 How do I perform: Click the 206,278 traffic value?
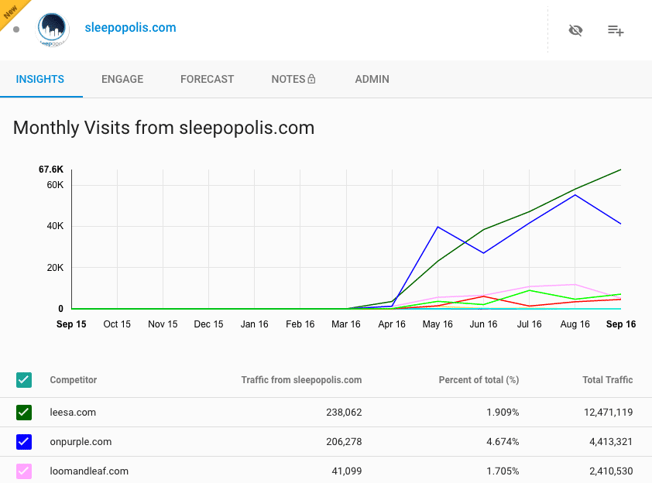coord(344,442)
